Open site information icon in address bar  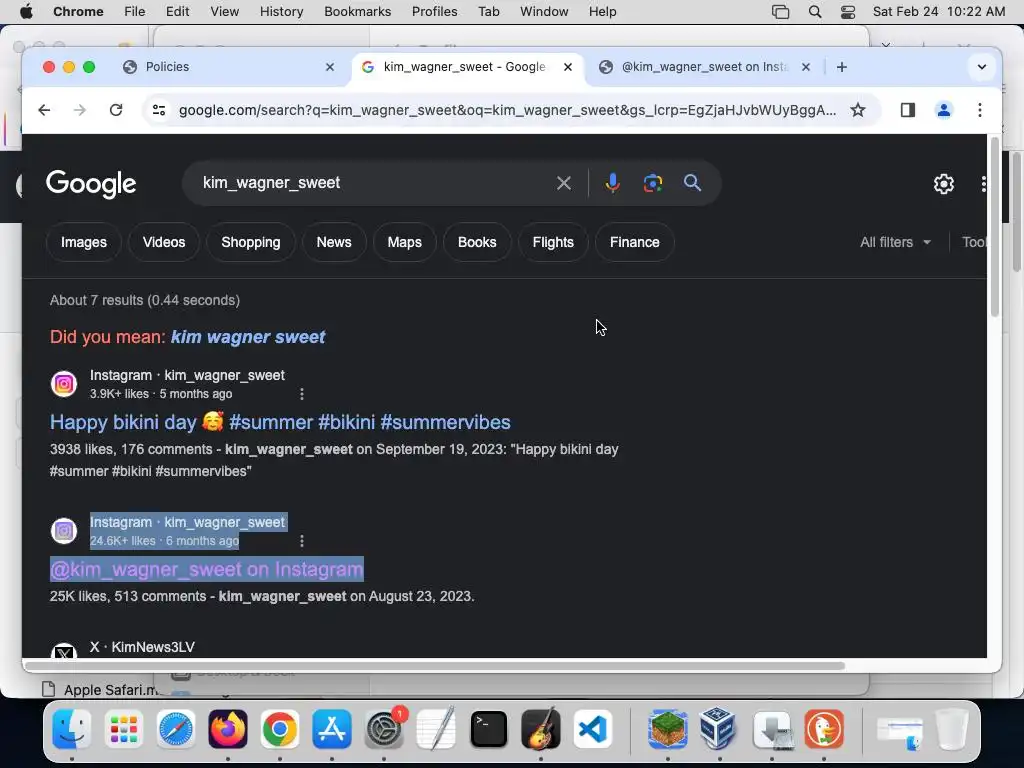pyautogui.click(x=159, y=110)
